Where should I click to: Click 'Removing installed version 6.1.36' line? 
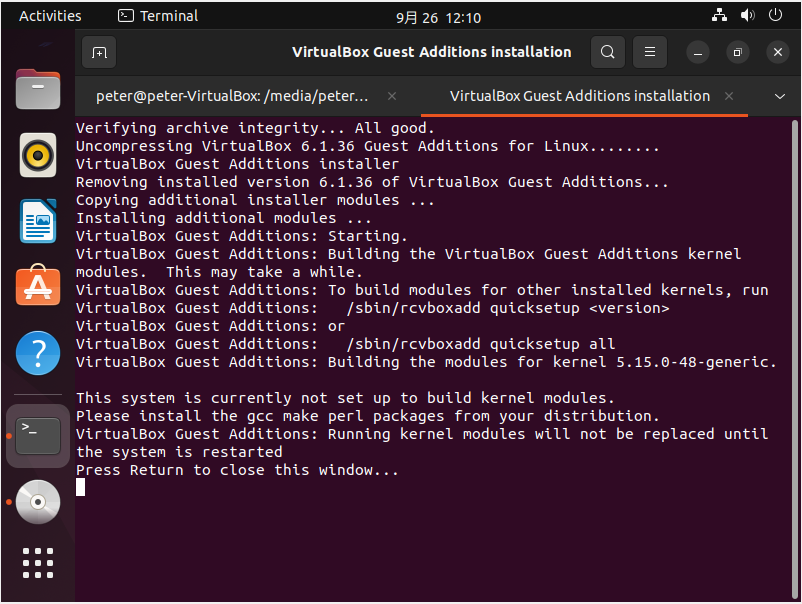tap(372, 182)
